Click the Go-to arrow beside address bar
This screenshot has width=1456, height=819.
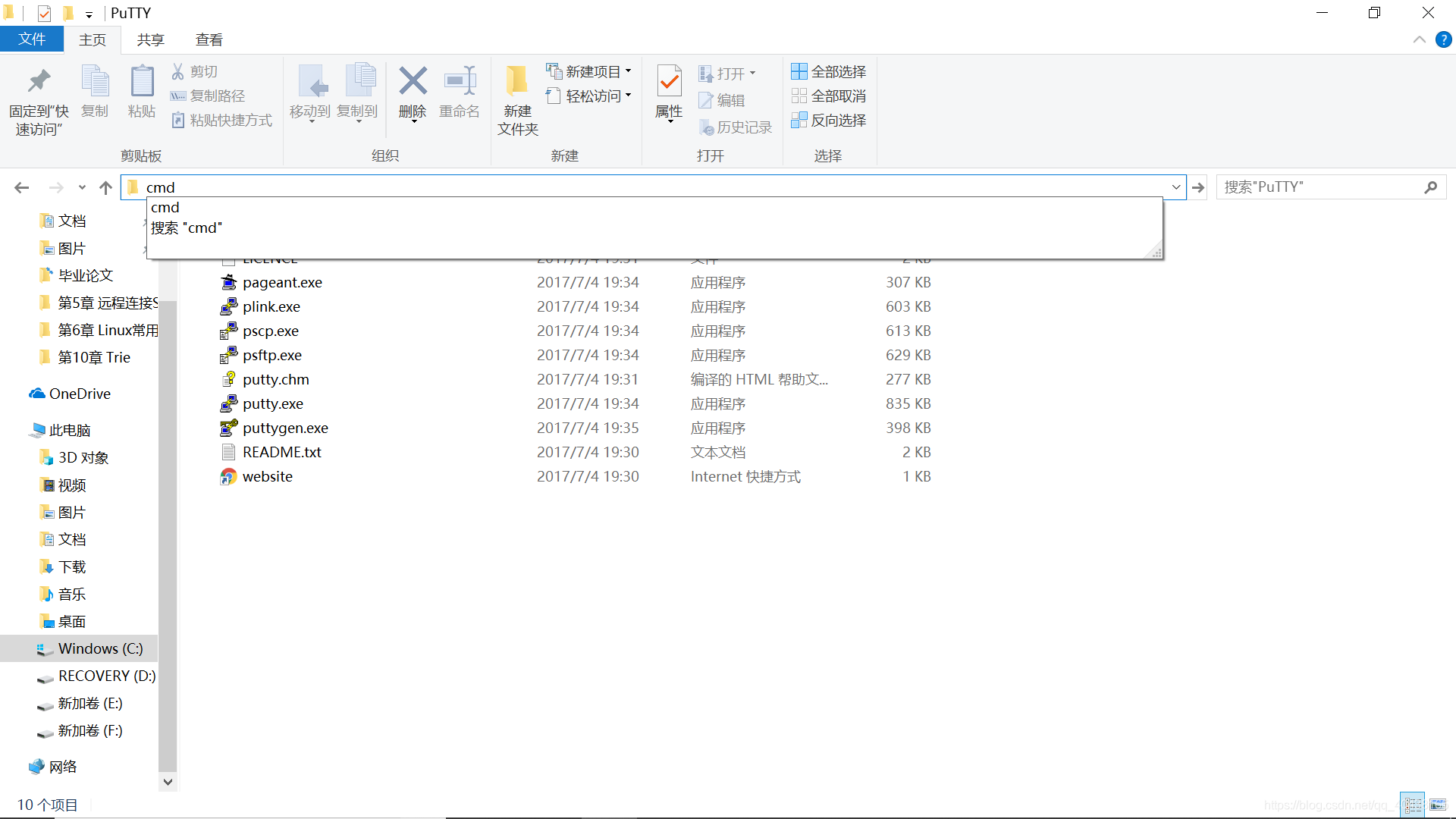1198,187
